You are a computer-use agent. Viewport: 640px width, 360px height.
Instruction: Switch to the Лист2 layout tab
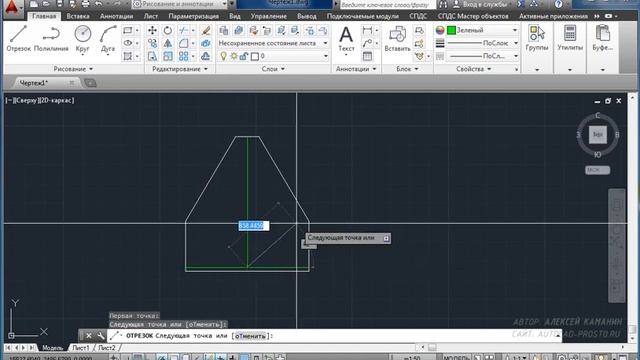[x=107, y=348]
